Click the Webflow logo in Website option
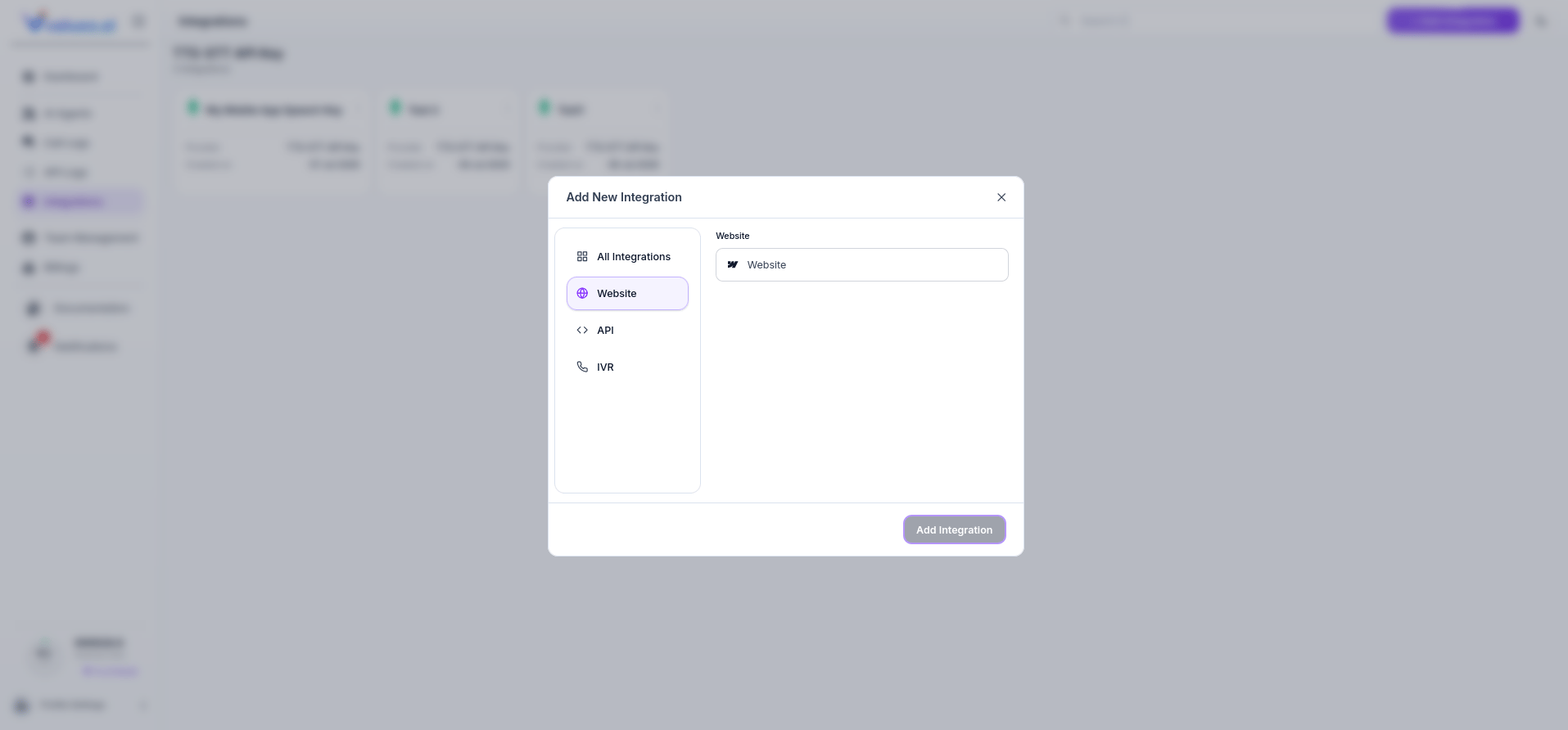Viewport: 1568px width, 730px height. click(733, 265)
